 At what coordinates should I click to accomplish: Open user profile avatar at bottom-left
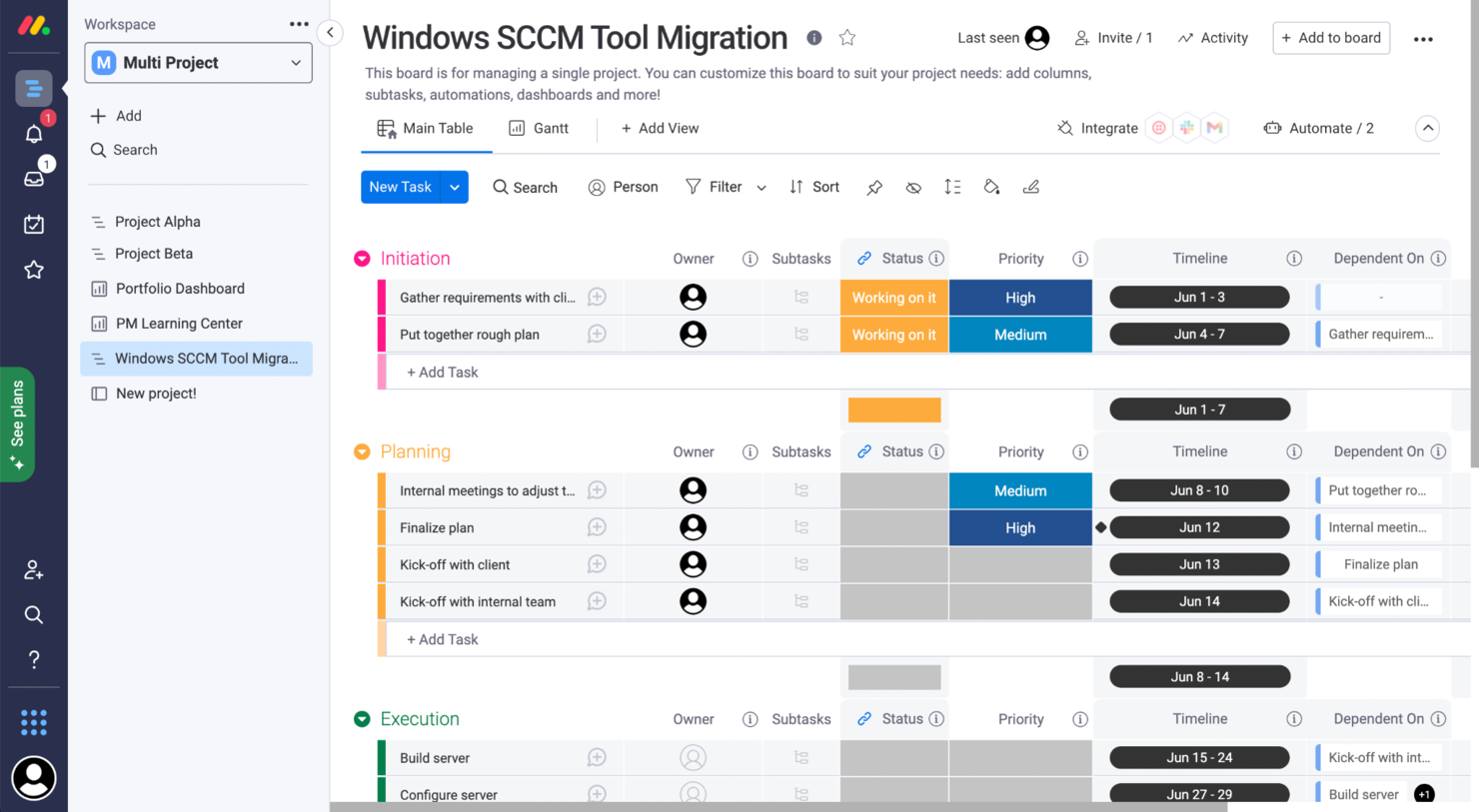(x=33, y=778)
